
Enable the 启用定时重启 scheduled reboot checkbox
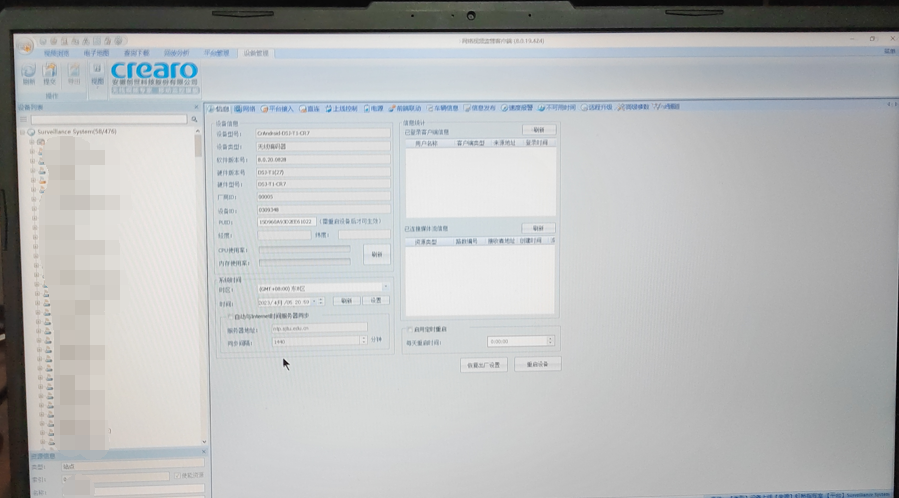coord(407,329)
